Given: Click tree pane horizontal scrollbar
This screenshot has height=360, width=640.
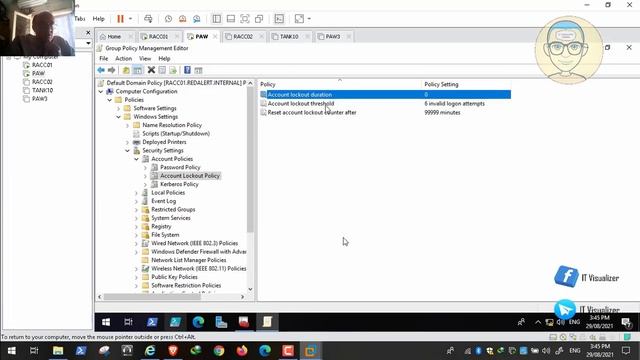Looking at the screenshot, I should [x=152, y=297].
